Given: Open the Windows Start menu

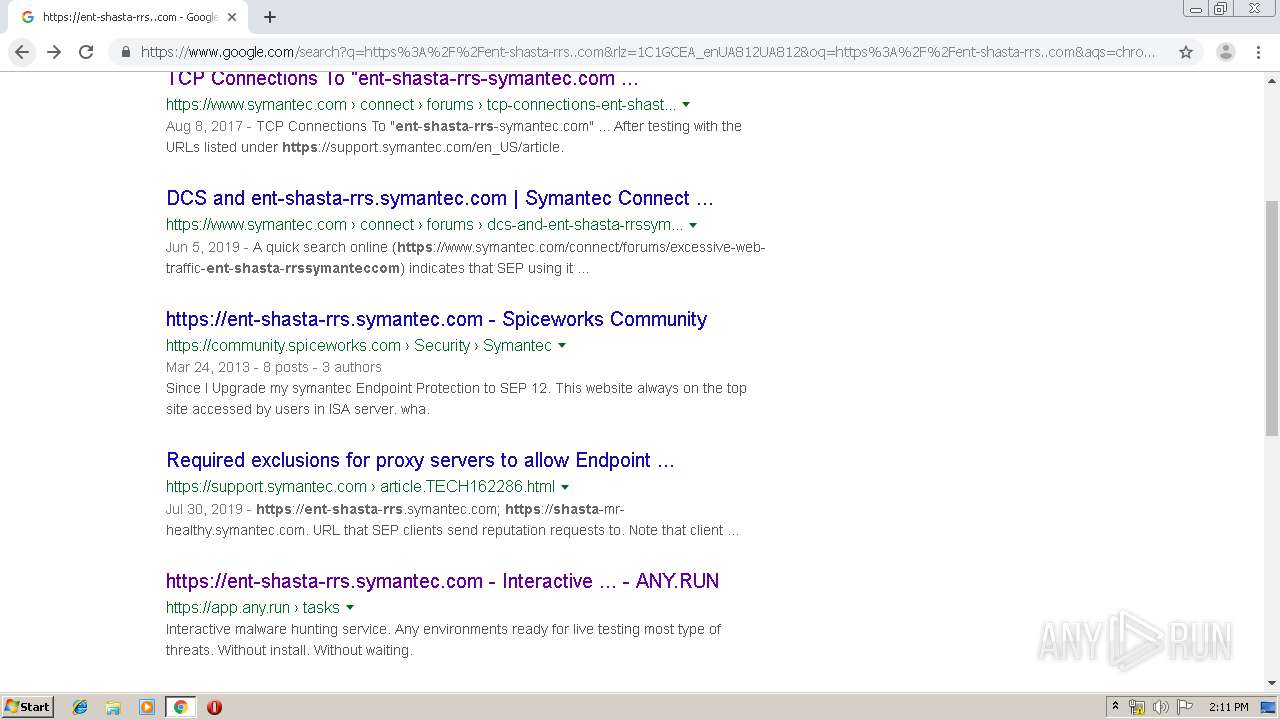Looking at the screenshot, I should coord(28,707).
